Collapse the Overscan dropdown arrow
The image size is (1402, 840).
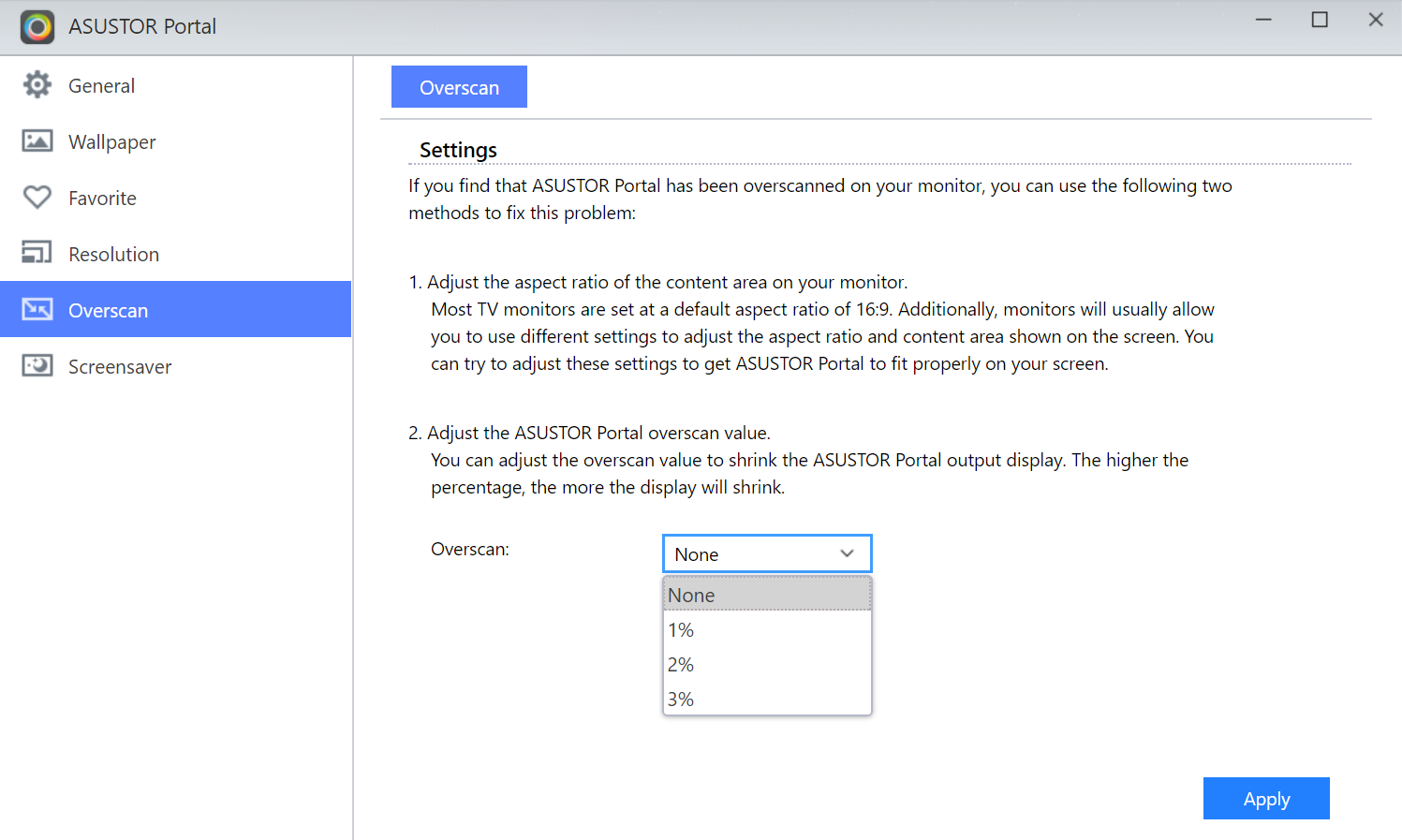(x=847, y=553)
